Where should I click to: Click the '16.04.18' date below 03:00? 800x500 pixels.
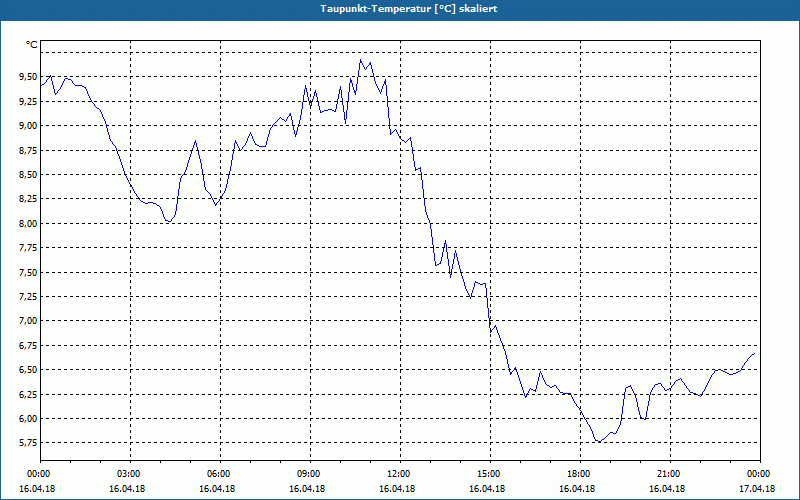(x=127, y=488)
